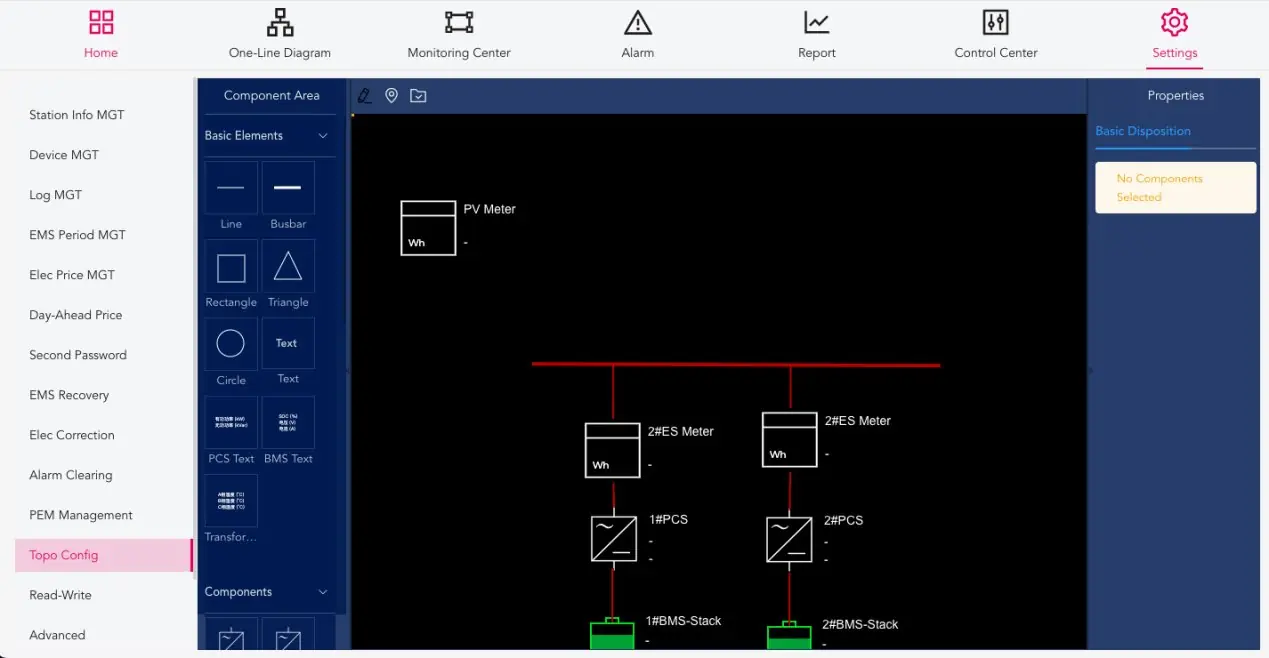Collapse the Components section
This screenshot has width=1269, height=658.
pyautogui.click(x=323, y=592)
